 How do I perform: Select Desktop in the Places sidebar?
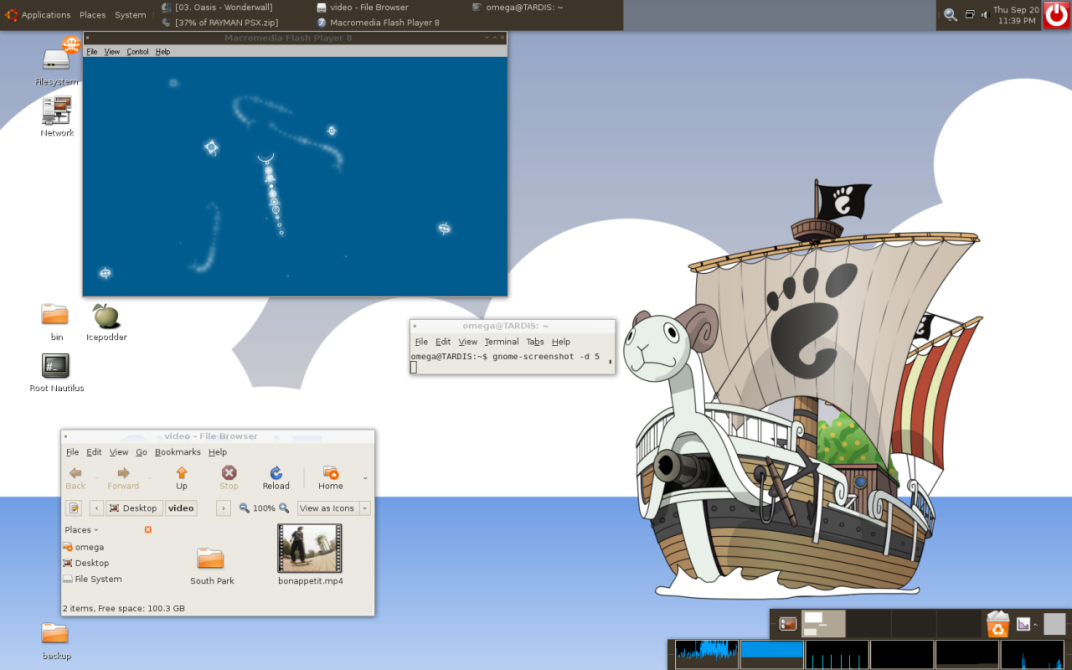coord(86,563)
